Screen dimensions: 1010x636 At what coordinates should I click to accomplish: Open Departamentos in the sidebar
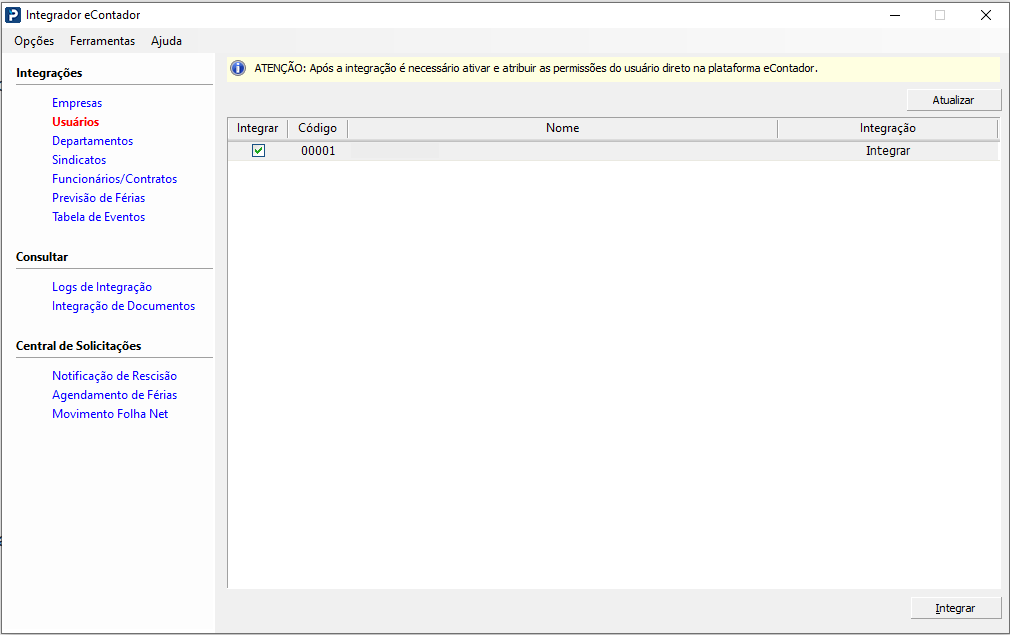point(92,141)
